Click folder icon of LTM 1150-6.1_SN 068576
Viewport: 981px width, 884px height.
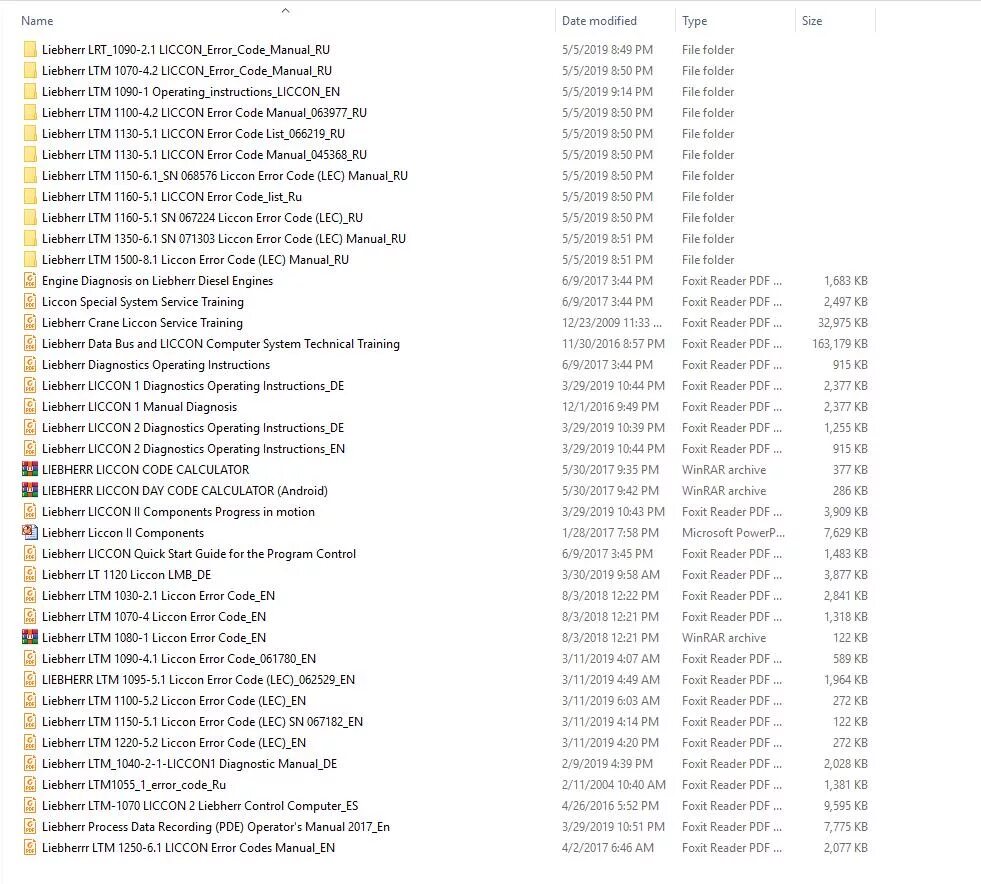tap(29, 176)
